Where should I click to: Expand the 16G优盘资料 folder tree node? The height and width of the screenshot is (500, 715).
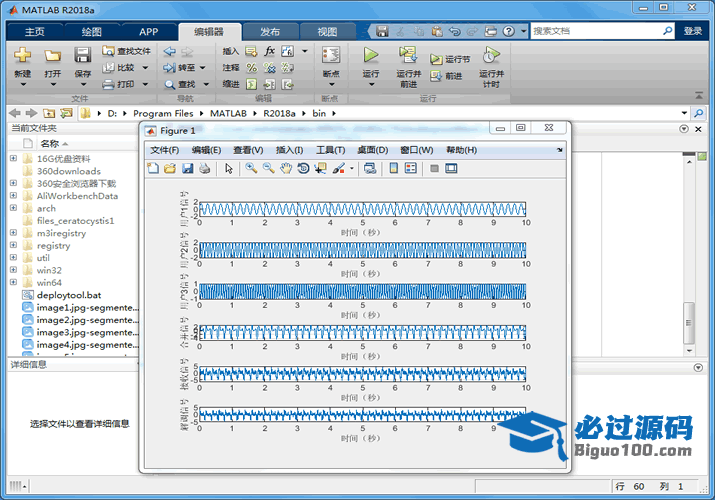pyautogui.click(x=13, y=158)
